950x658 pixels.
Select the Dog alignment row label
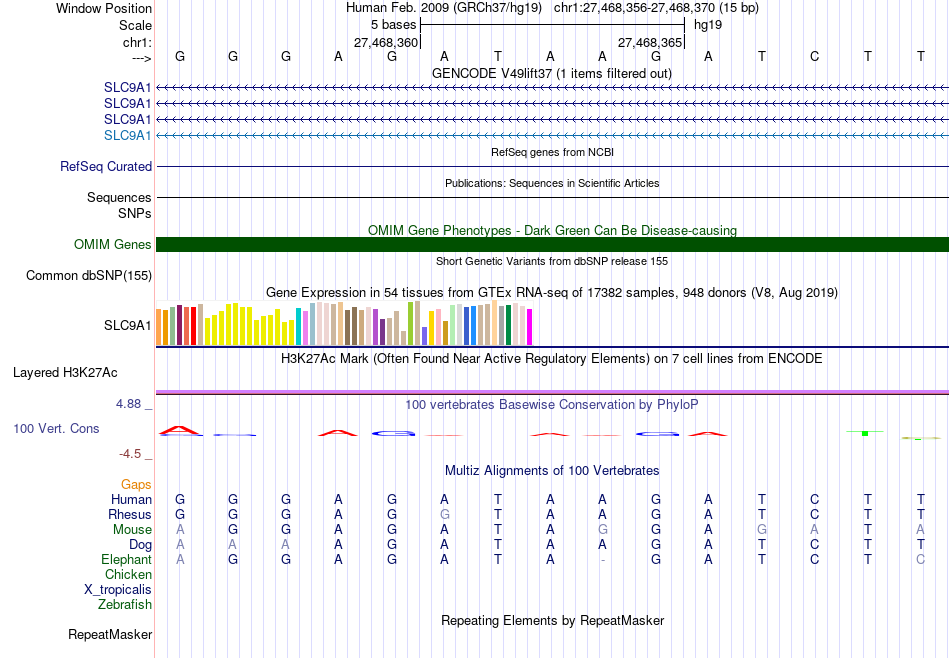click(140, 545)
